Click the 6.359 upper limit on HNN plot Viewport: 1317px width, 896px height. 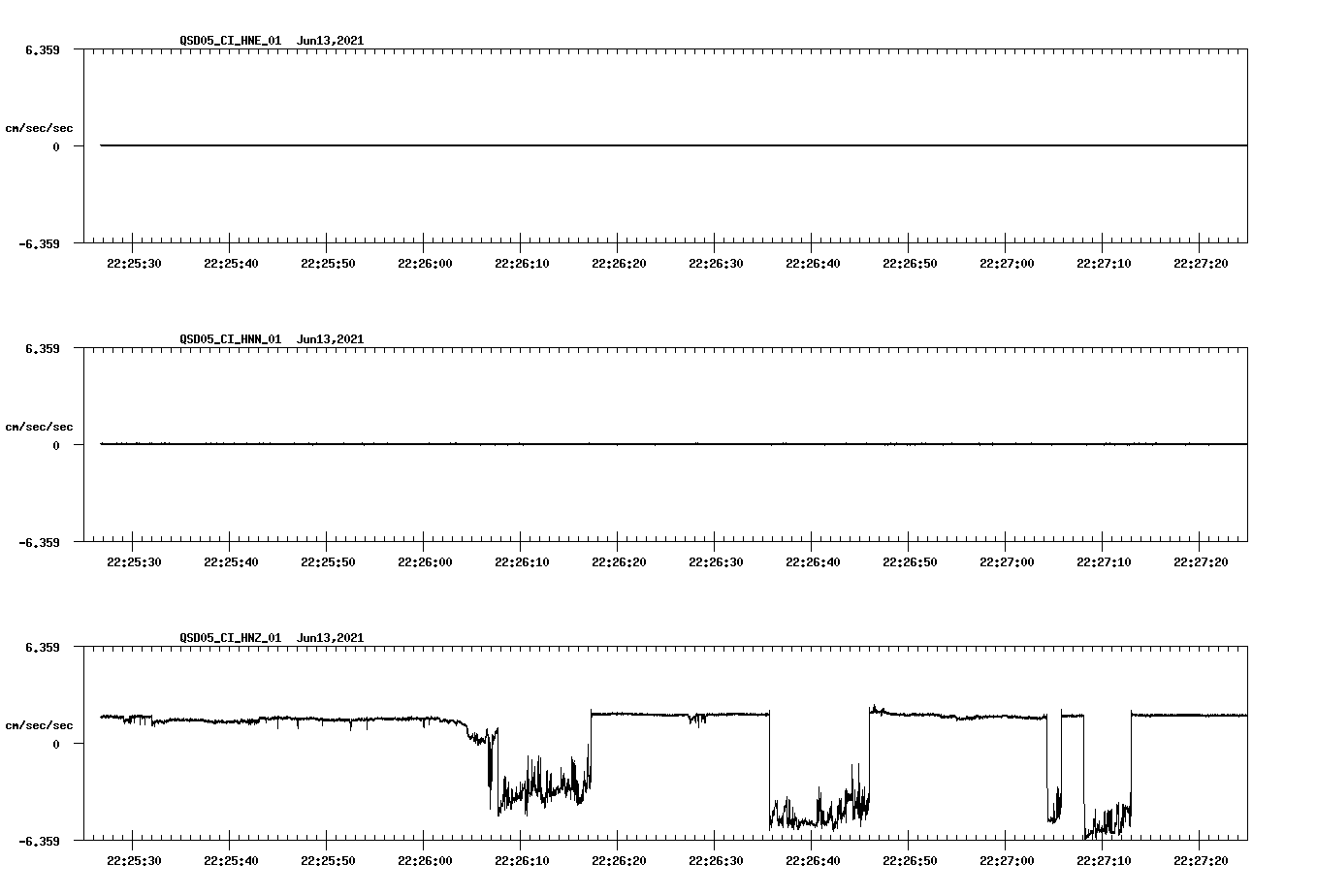(x=43, y=348)
